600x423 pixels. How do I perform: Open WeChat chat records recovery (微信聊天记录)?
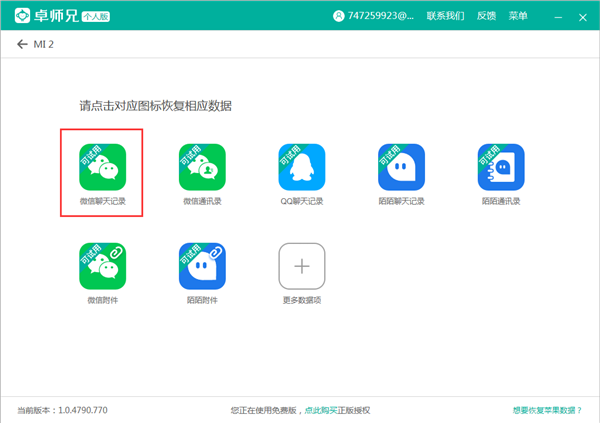(x=103, y=167)
